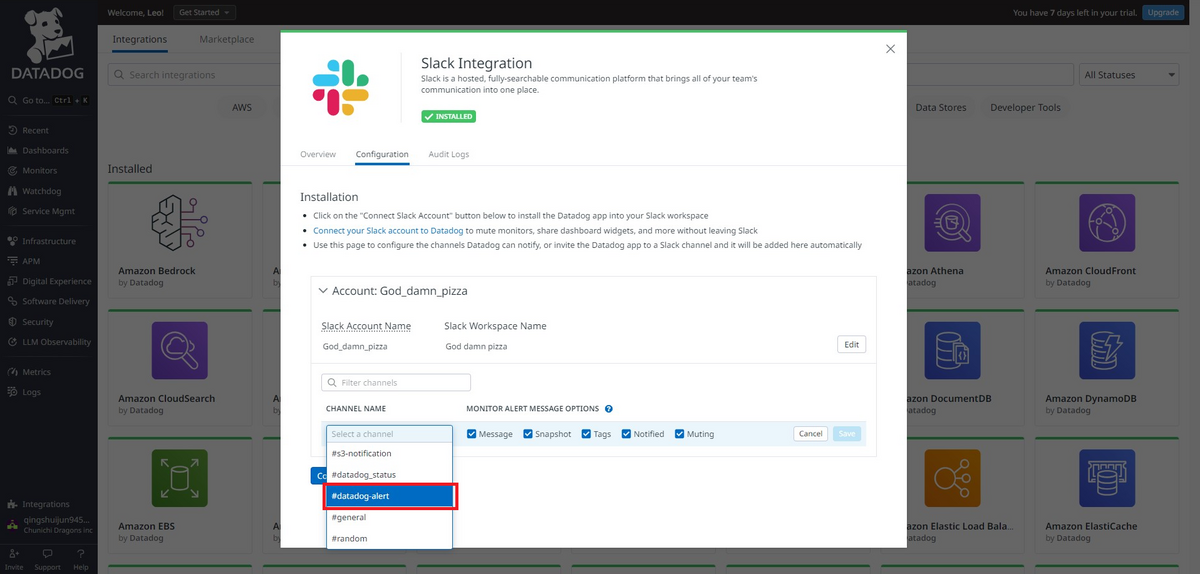The width and height of the screenshot is (1200, 574).
Task: Open Recent in the left sidebar
Action: 35,130
